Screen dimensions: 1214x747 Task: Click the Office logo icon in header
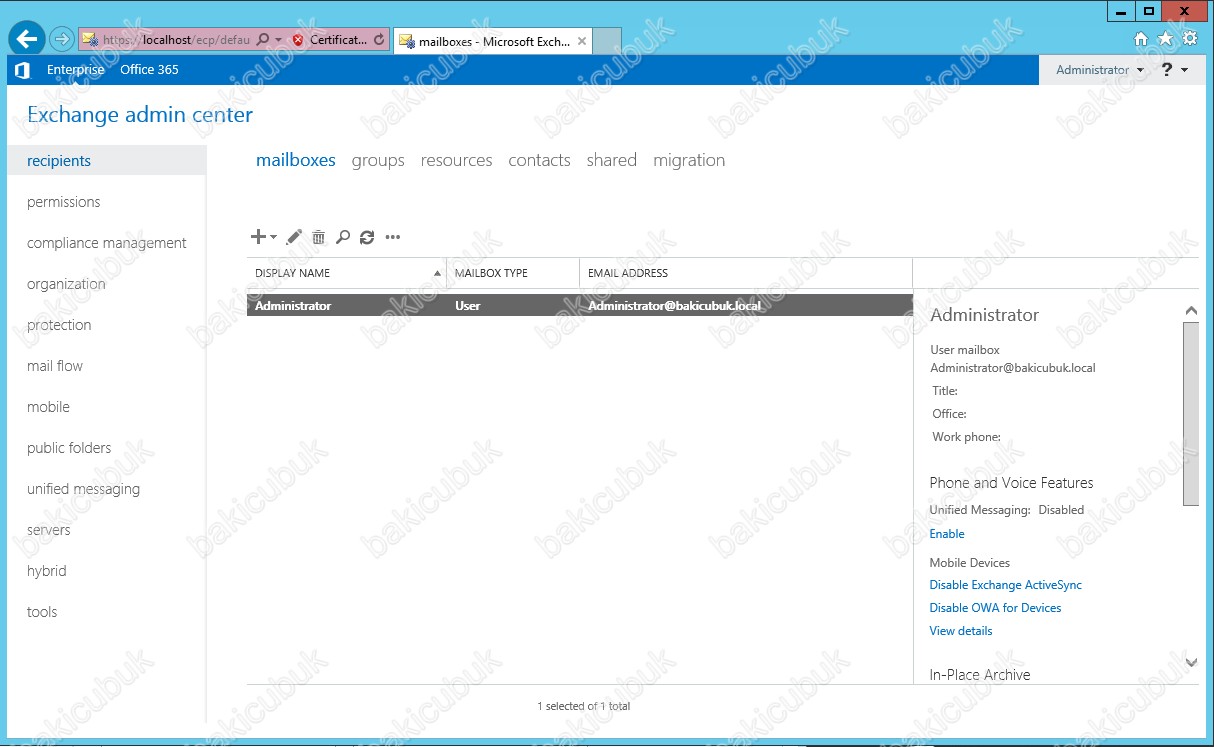point(22,70)
